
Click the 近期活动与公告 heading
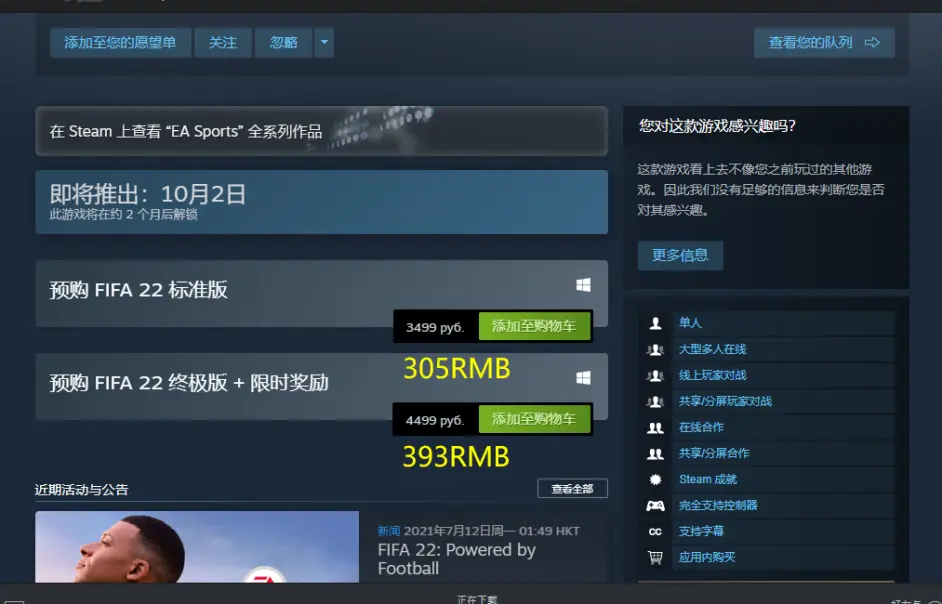[82, 489]
